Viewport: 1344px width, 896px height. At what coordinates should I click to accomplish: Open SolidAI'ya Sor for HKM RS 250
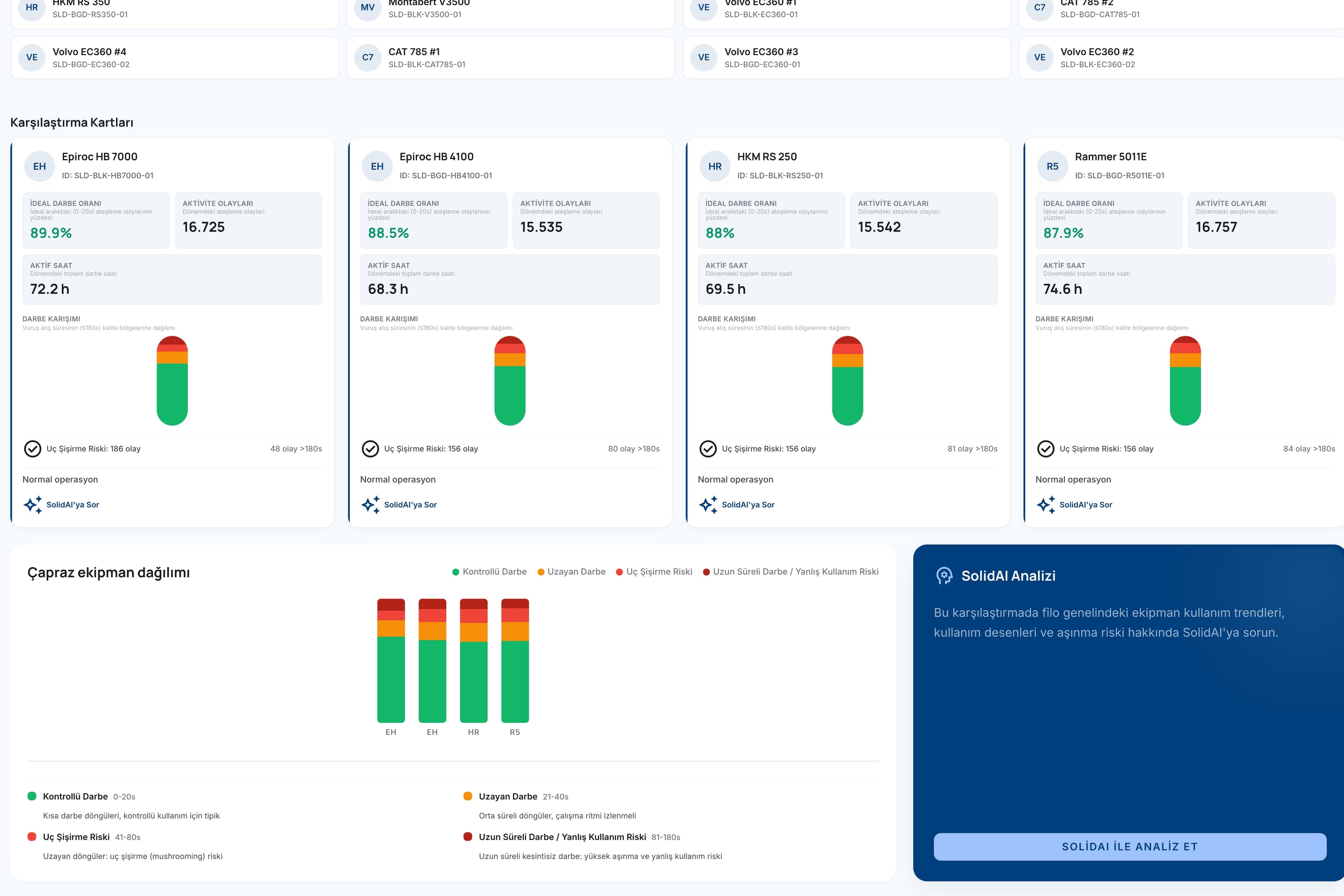click(x=737, y=505)
